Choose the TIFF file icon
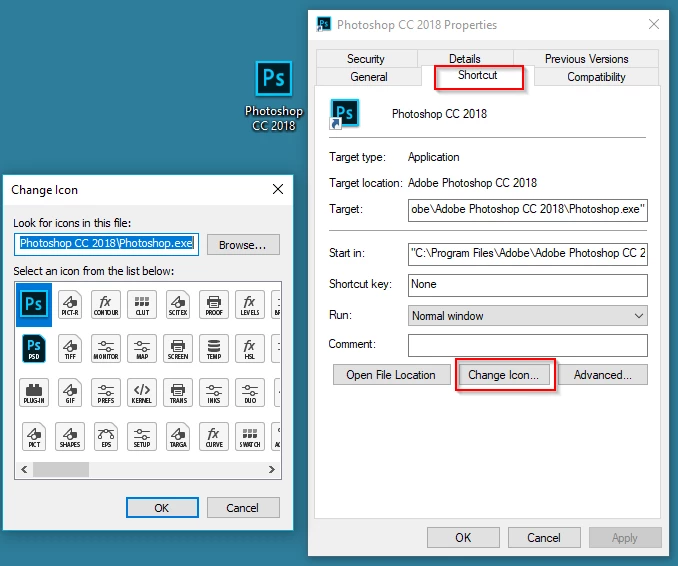The height and width of the screenshot is (566, 678). [x=70, y=349]
